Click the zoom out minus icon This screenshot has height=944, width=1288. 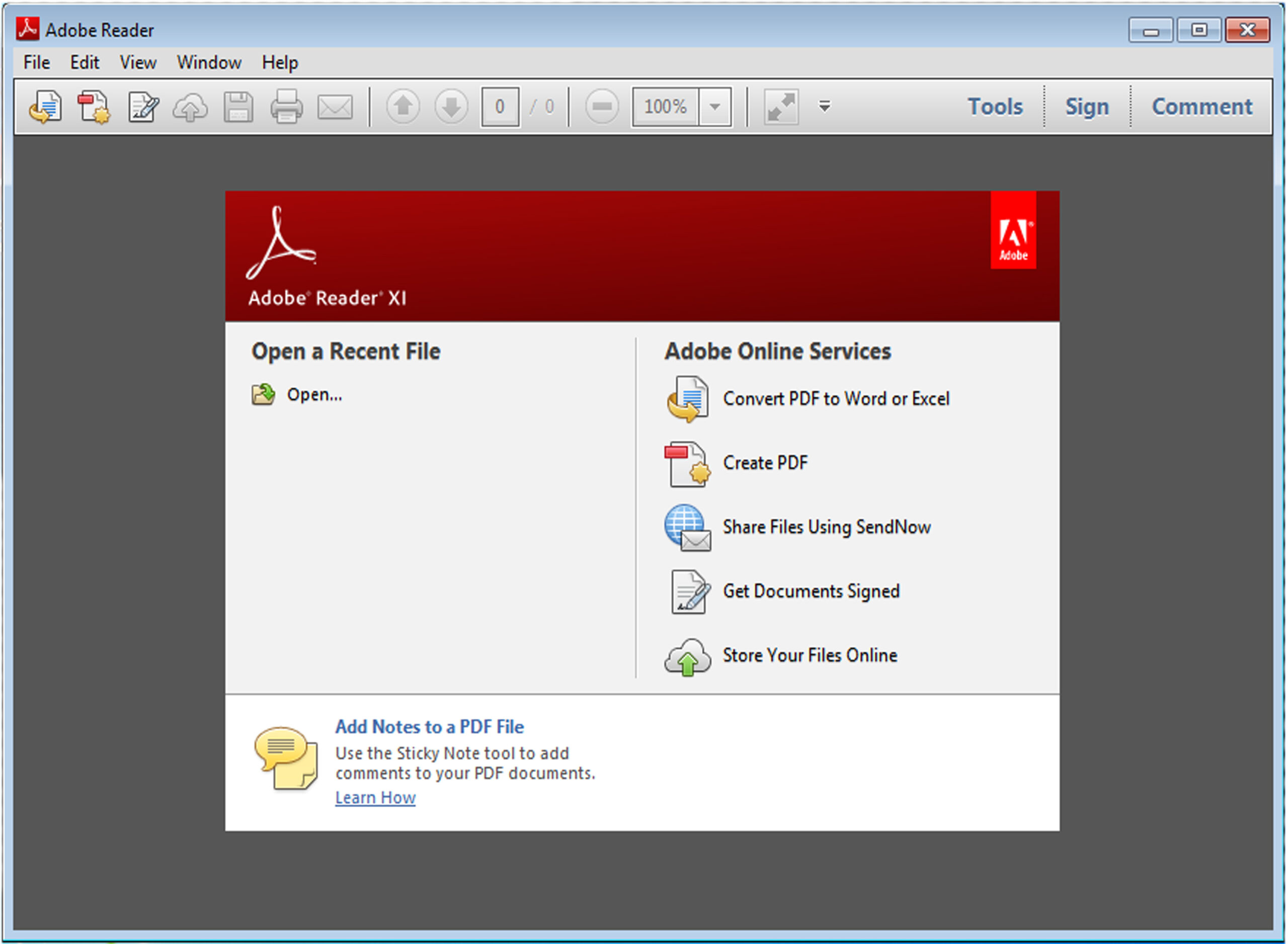point(602,106)
